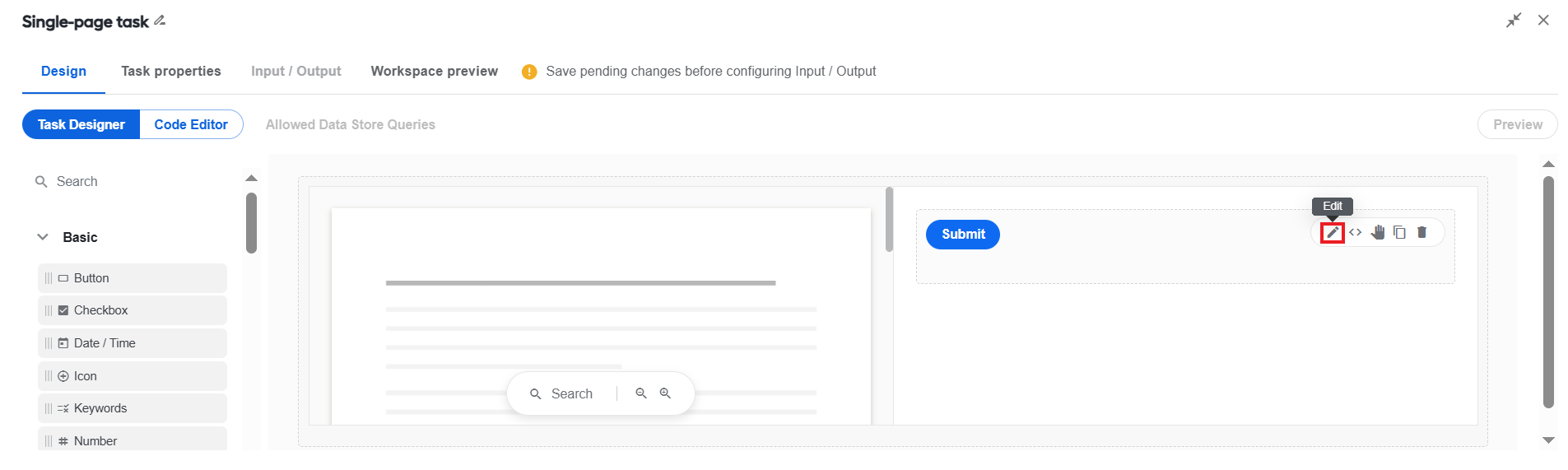Select the Checkbox component from Basic list

[x=133, y=310]
